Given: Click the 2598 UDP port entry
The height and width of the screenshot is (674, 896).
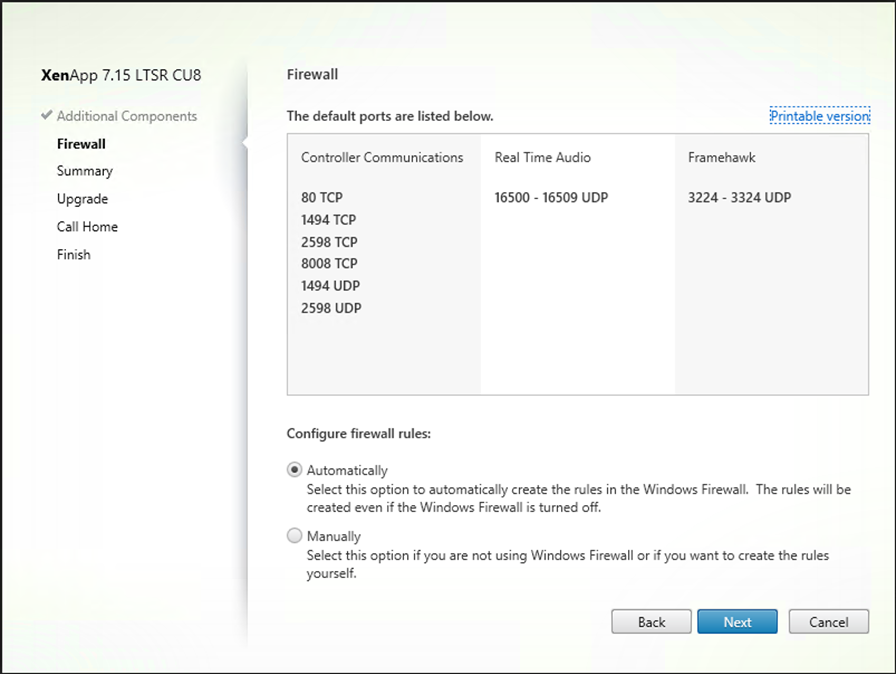Looking at the screenshot, I should [x=331, y=308].
